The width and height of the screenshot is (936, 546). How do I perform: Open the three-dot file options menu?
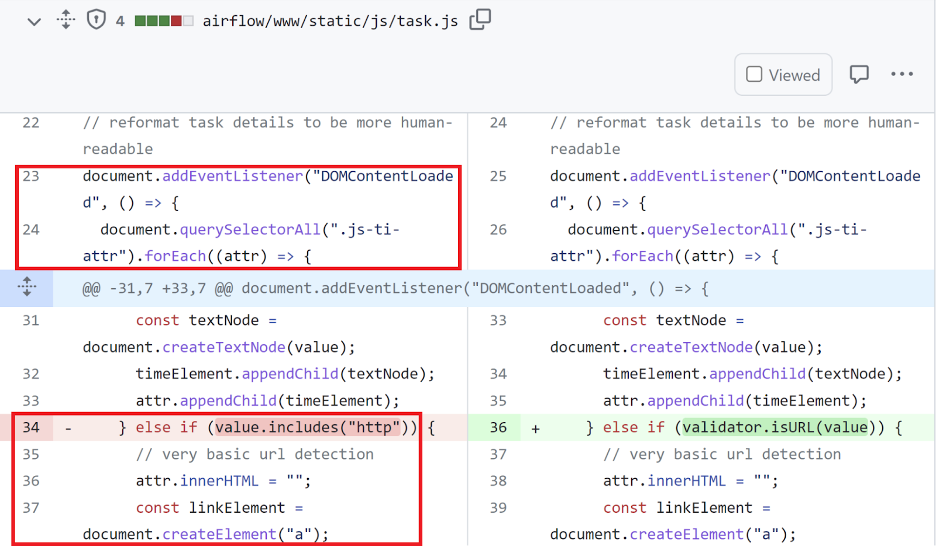(902, 74)
